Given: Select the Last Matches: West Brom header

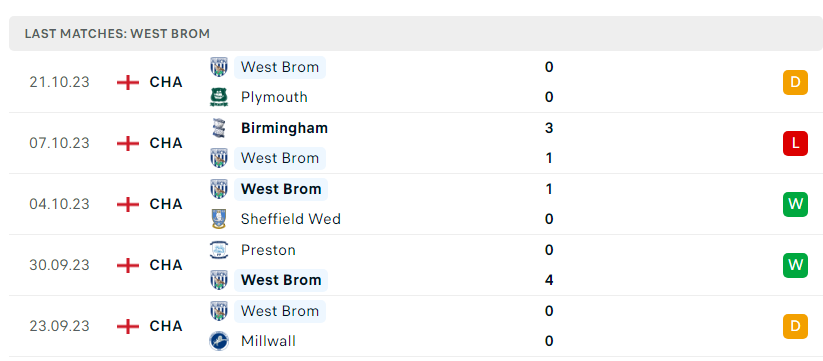Looking at the screenshot, I should (x=416, y=34).
